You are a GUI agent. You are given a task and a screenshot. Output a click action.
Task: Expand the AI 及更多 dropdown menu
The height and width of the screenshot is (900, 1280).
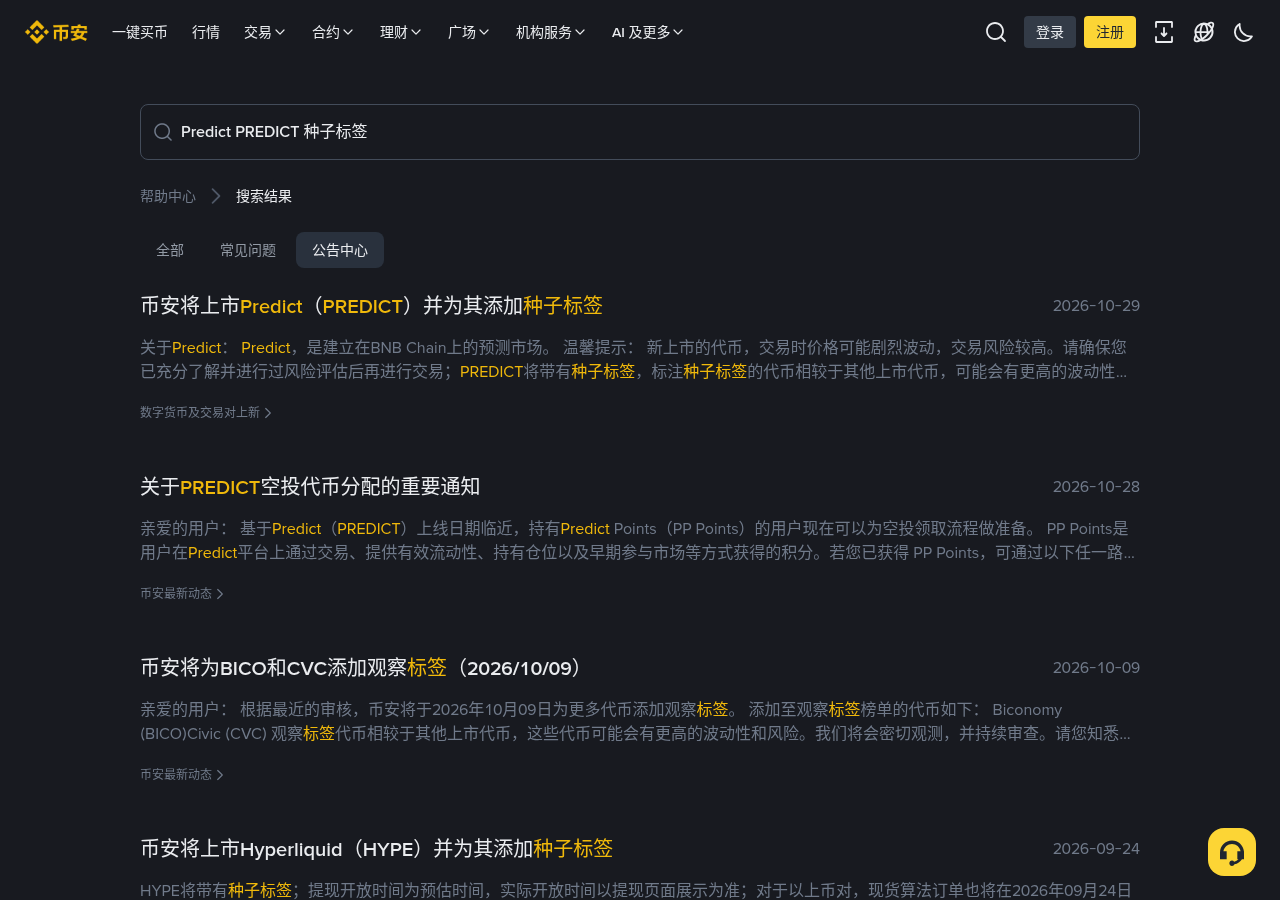[x=648, y=32]
